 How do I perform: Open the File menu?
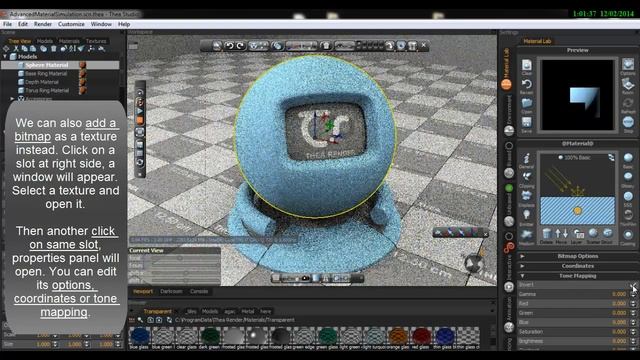coord(7,24)
